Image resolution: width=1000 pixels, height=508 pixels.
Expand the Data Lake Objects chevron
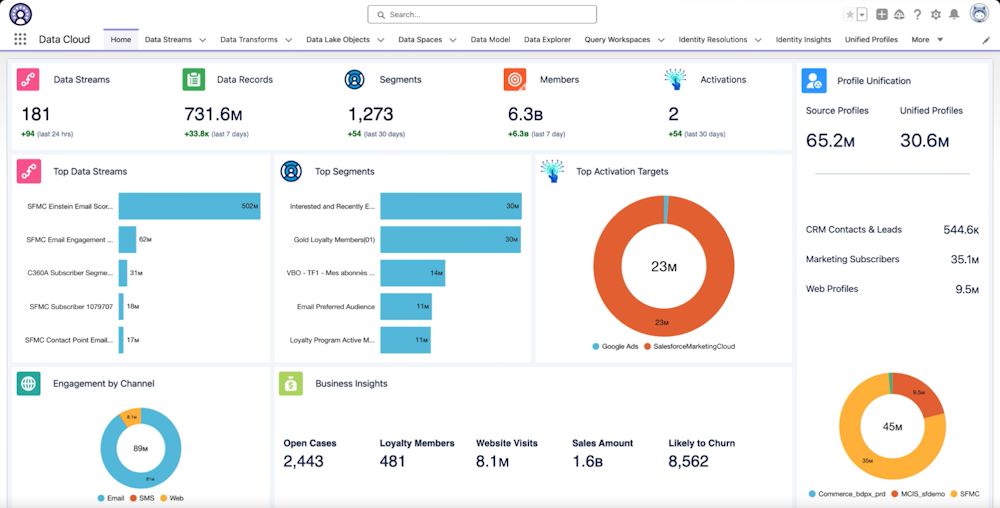click(380, 40)
